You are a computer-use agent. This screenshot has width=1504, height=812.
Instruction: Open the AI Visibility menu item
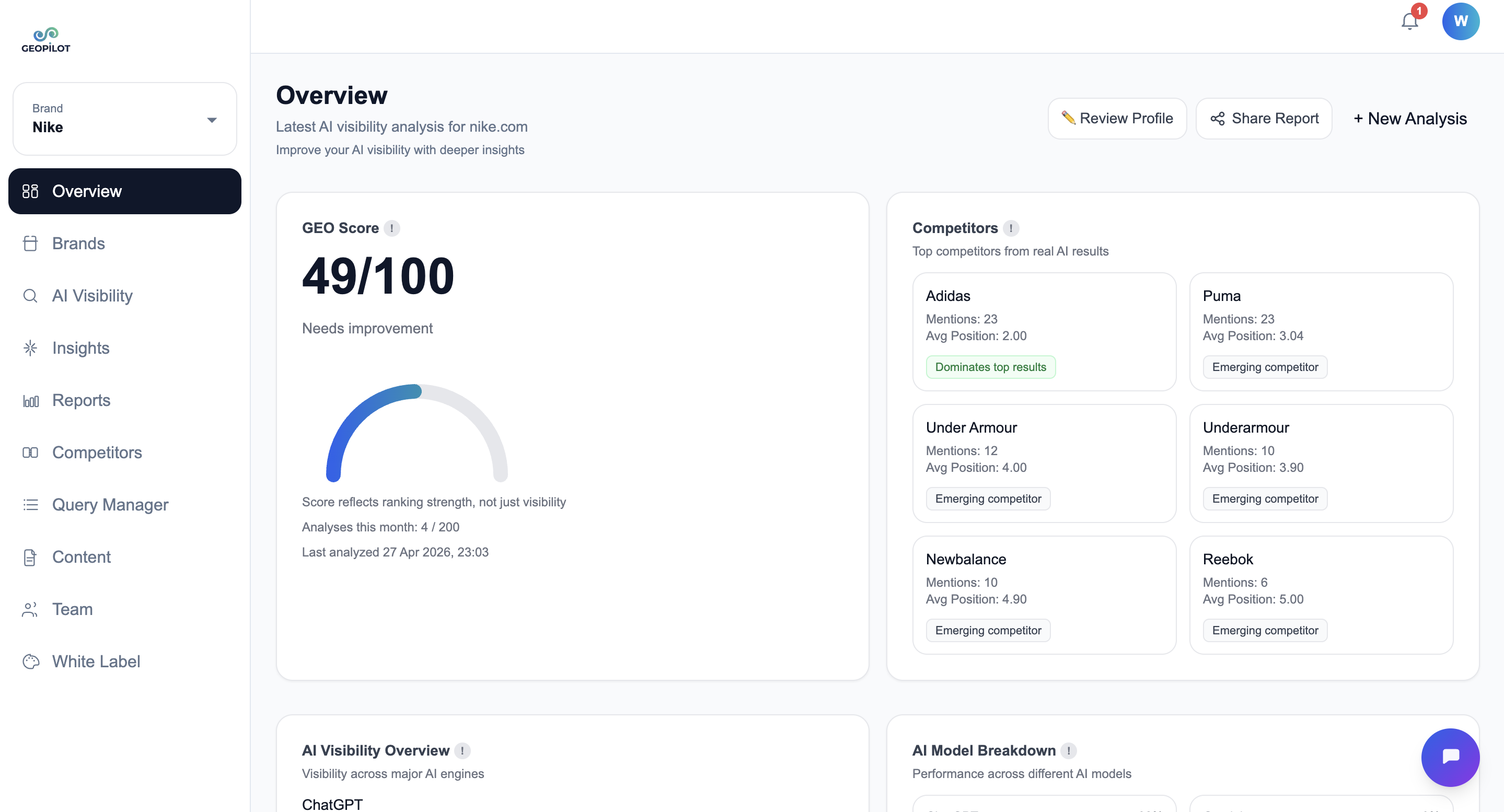click(x=125, y=295)
